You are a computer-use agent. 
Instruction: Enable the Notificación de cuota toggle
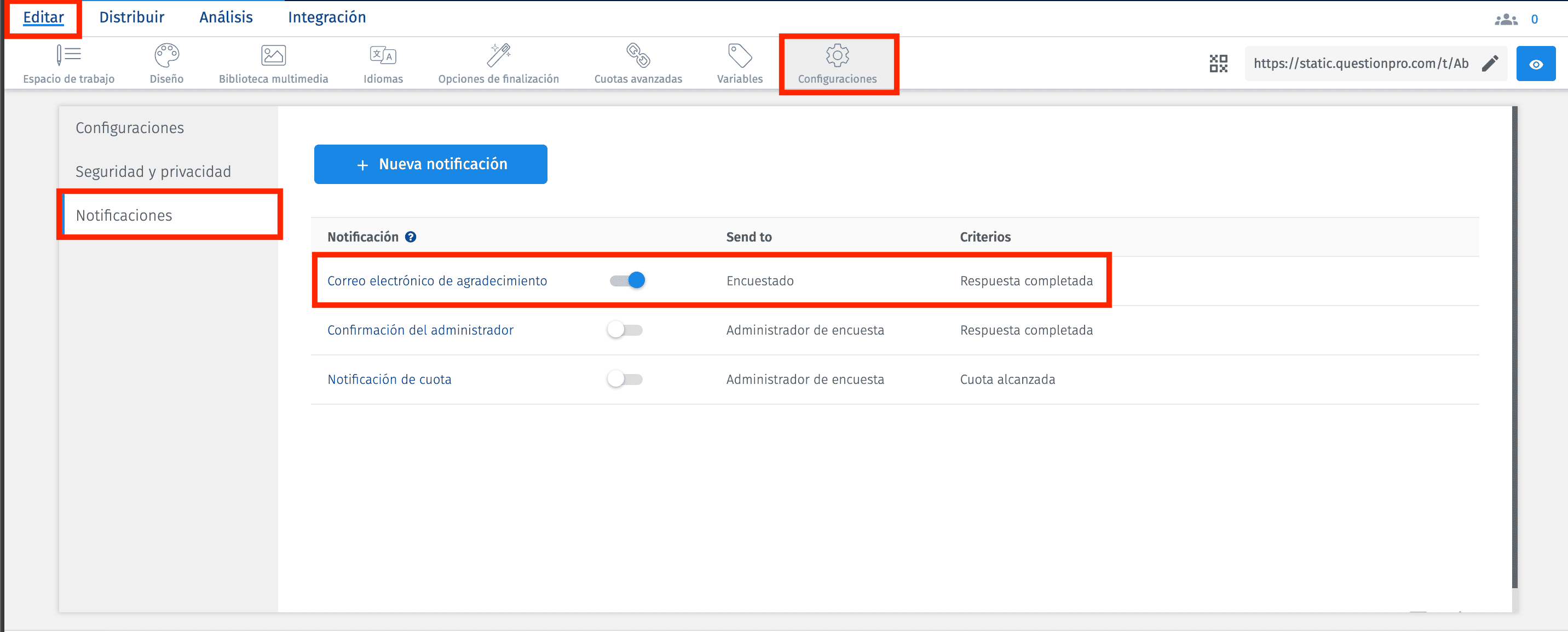click(625, 380)
